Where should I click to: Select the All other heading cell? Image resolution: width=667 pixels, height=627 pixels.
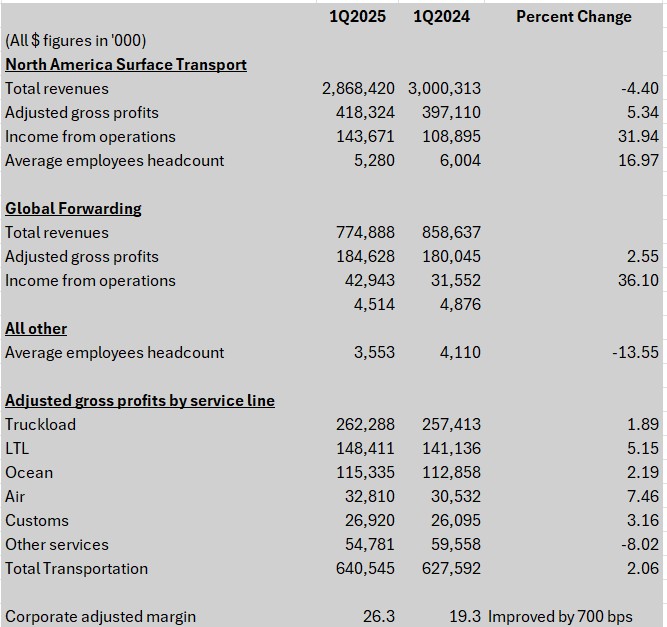point(36,328)
